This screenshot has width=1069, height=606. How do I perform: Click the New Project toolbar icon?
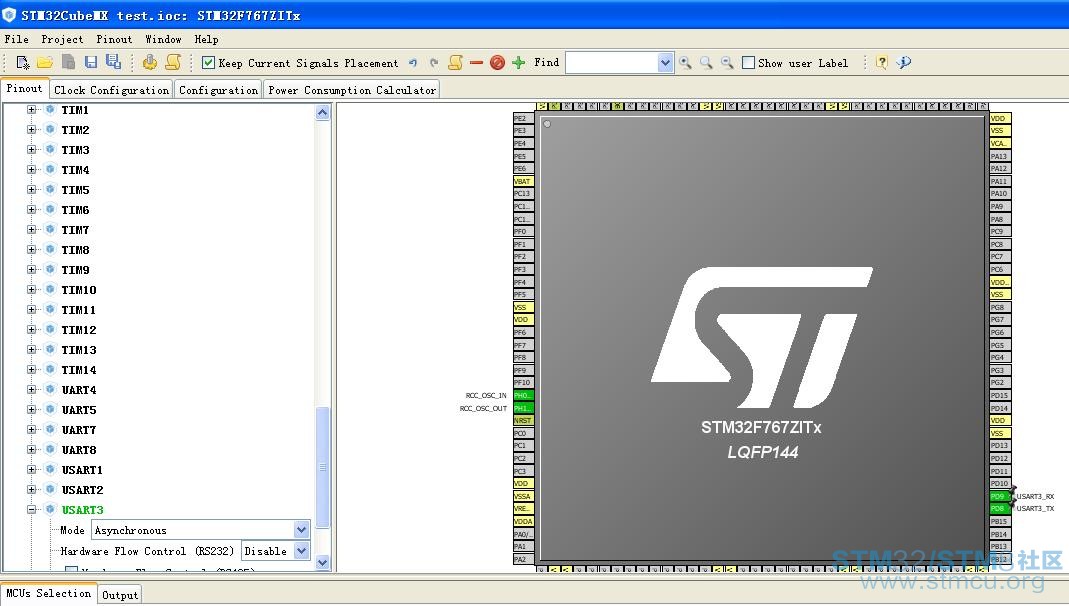click(22, 63)
